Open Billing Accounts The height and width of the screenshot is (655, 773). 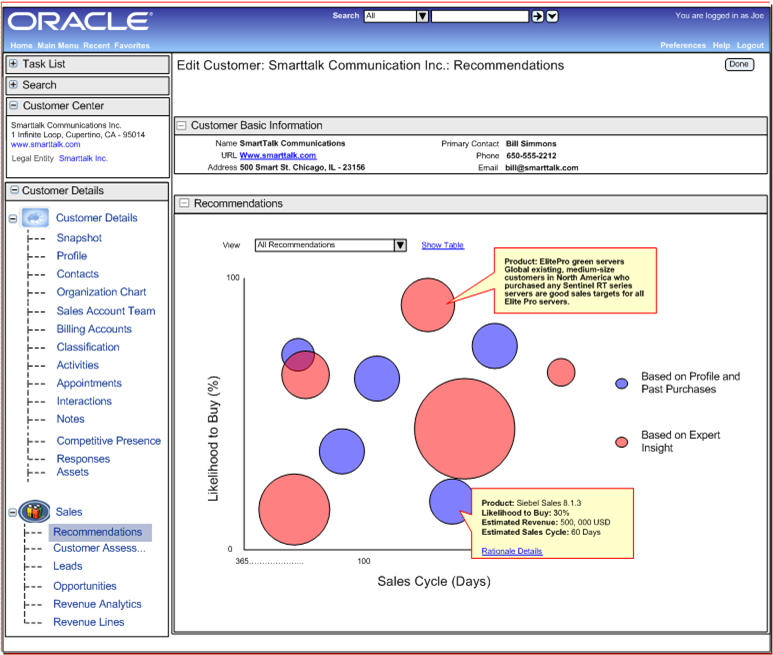click(x=94, y=329)
